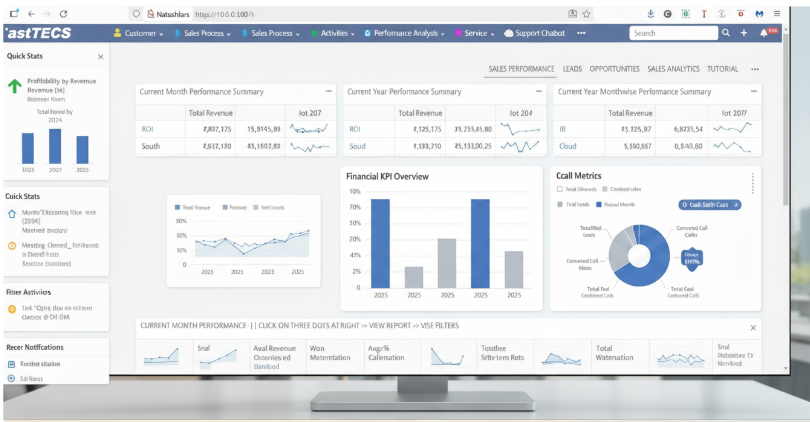This screenshot has height=422, width=810.
Task: Click the three dots after the Tutorial tab
Action: pyautogui.click(x=755, y=69)
